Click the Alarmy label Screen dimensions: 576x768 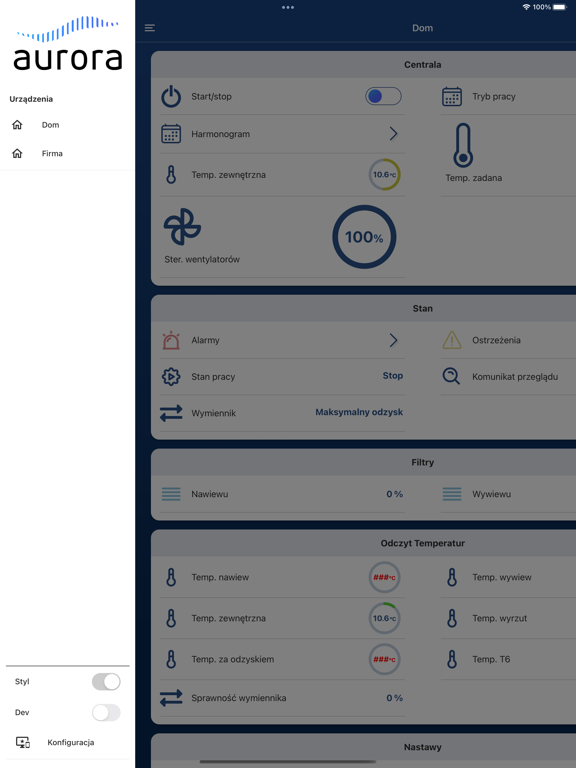[x=205, y=340]
